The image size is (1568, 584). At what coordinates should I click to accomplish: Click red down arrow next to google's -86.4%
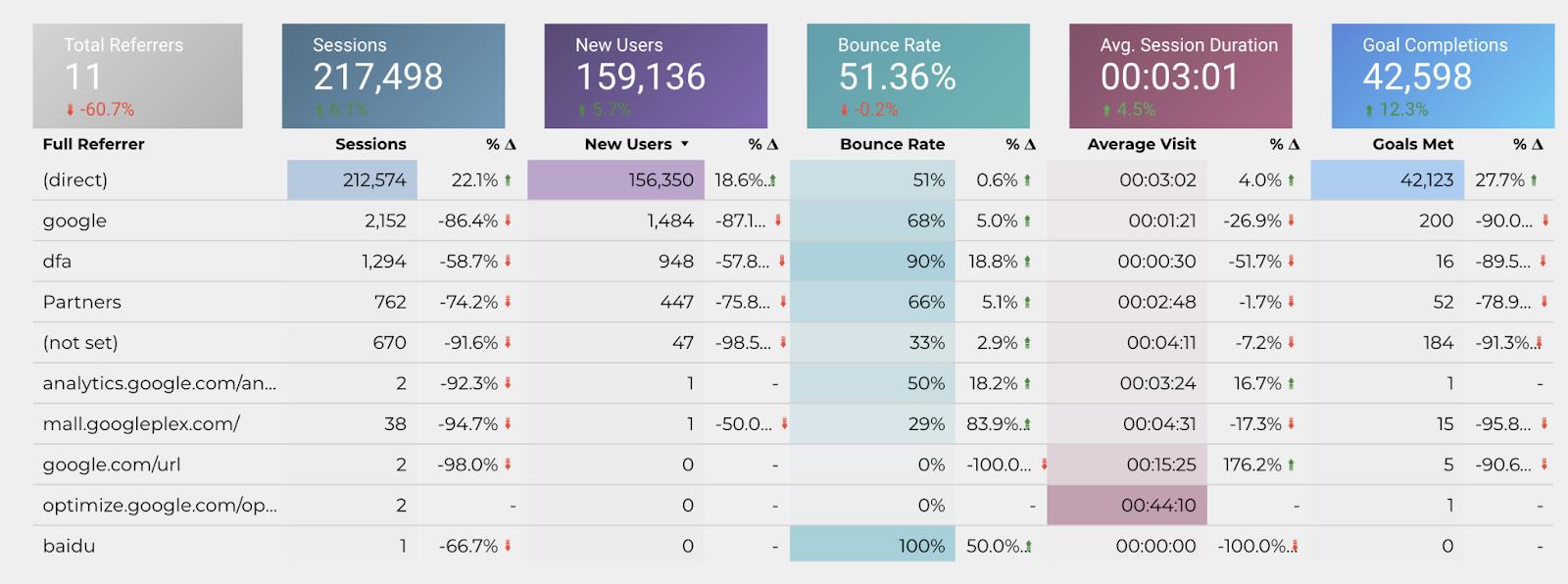click(508, 221)
